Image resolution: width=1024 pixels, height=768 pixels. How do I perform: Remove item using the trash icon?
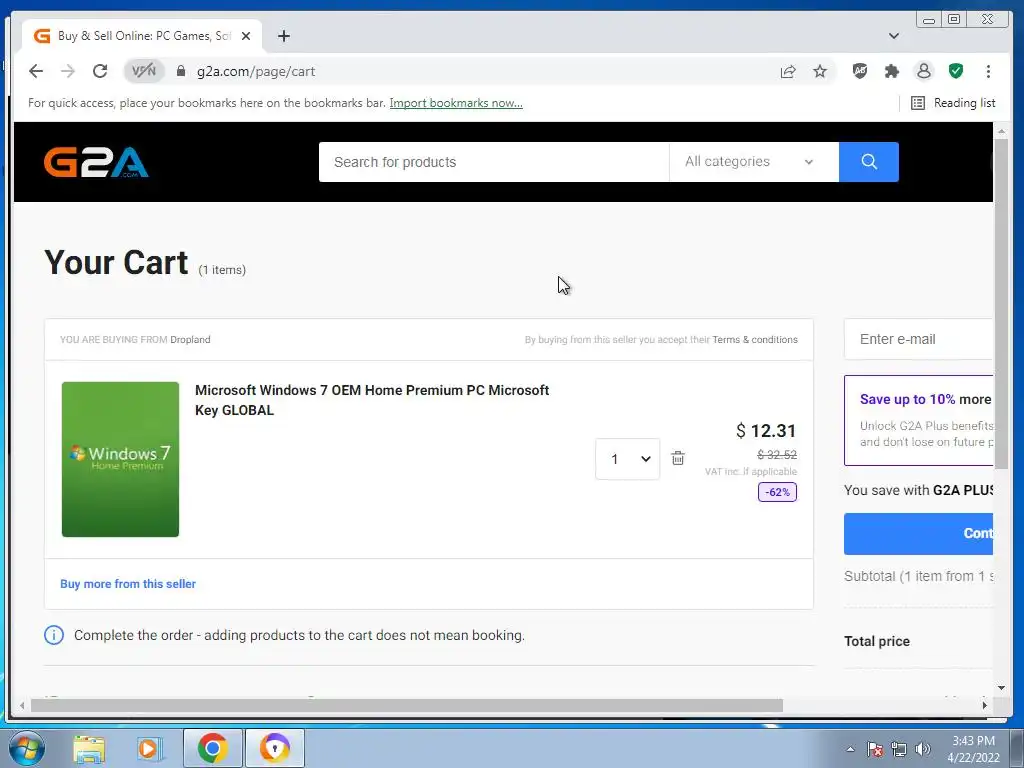(x=678, y=458)
